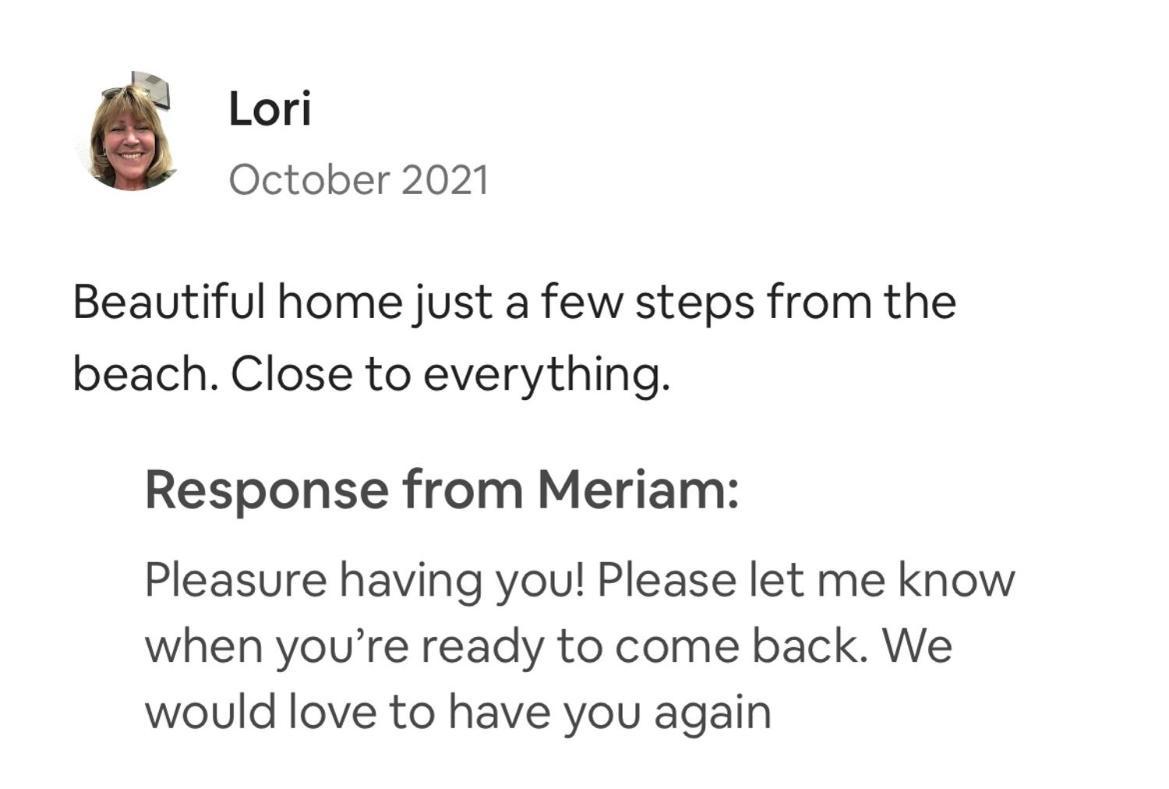Click the reviewer name Lori

click(x=269, y=109)
